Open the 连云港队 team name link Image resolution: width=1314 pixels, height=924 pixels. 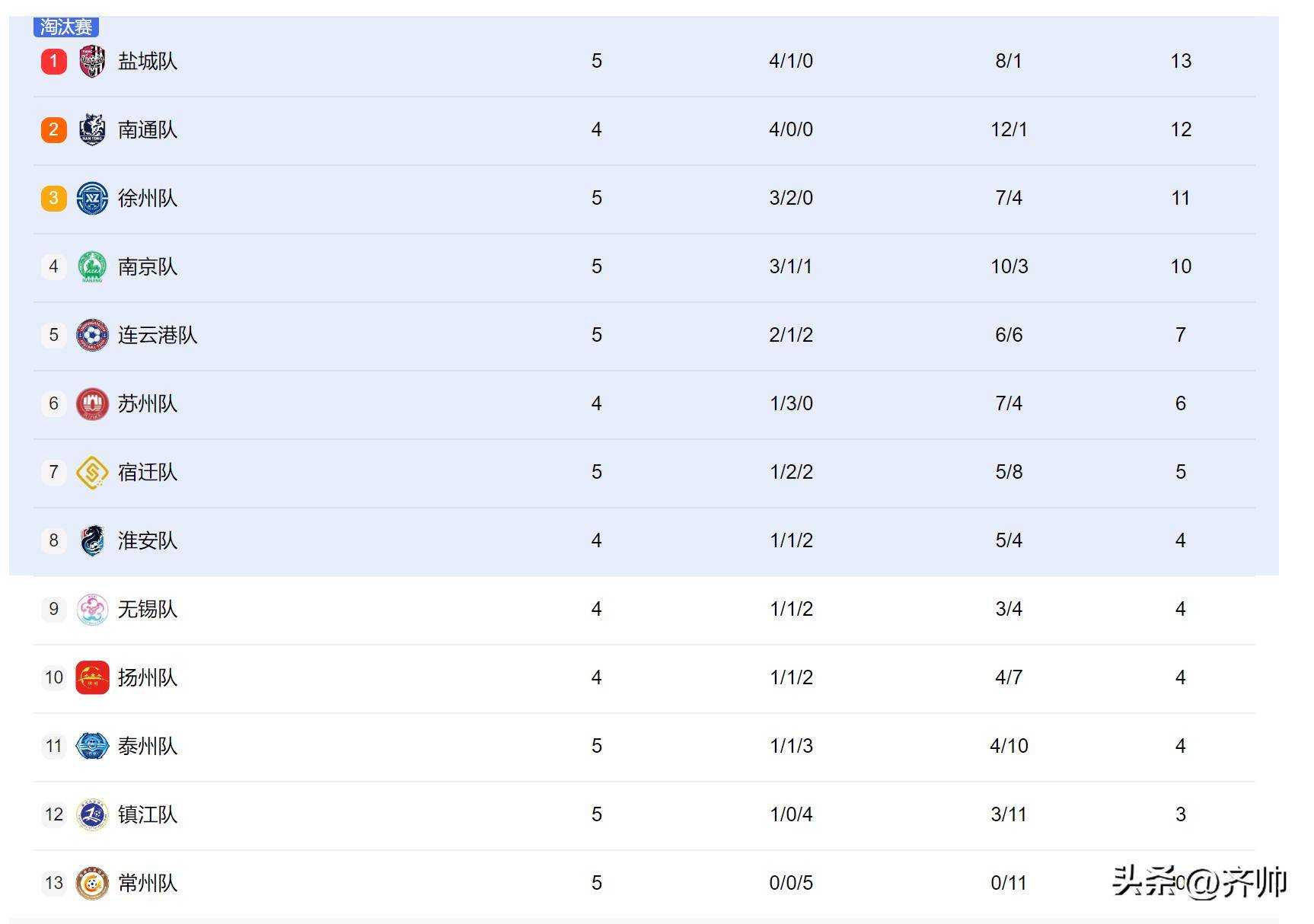point(158,335)
